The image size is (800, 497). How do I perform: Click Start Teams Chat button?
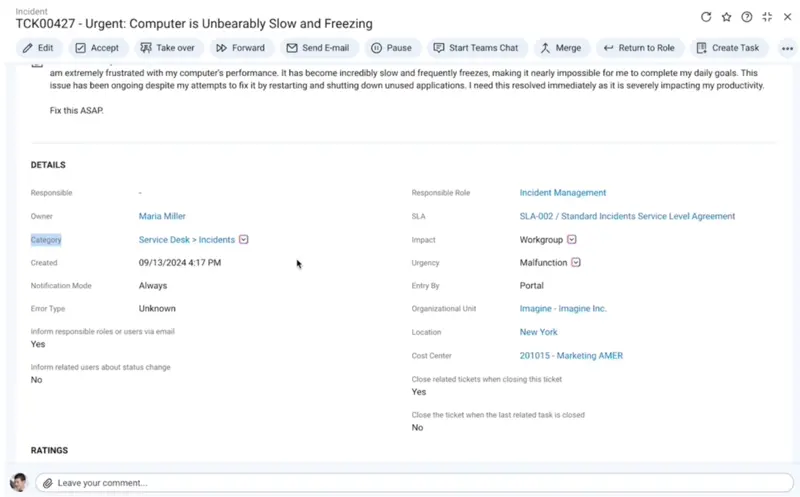pos(476,48)
